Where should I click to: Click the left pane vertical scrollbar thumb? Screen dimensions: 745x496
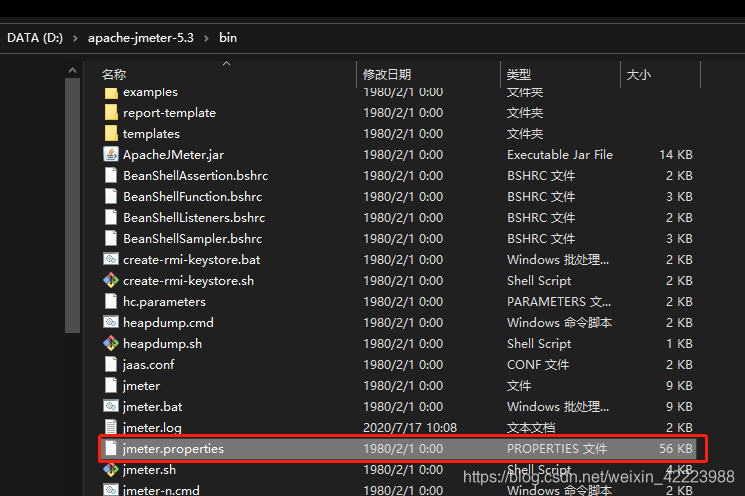pos(72,205)
